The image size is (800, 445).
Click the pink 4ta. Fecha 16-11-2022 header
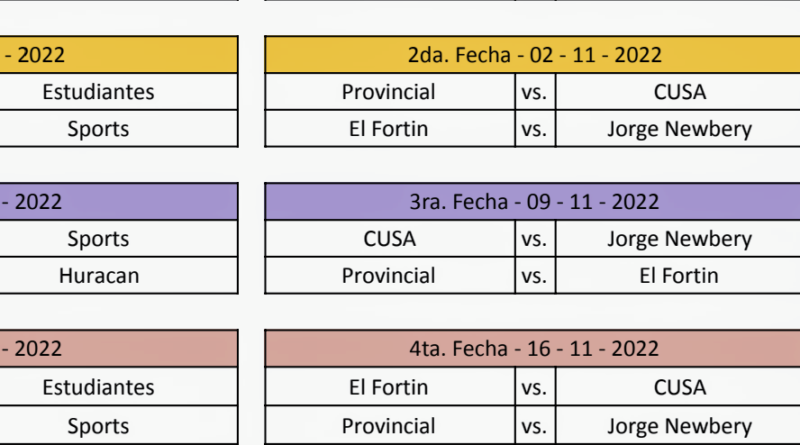(x=534, y=349)
